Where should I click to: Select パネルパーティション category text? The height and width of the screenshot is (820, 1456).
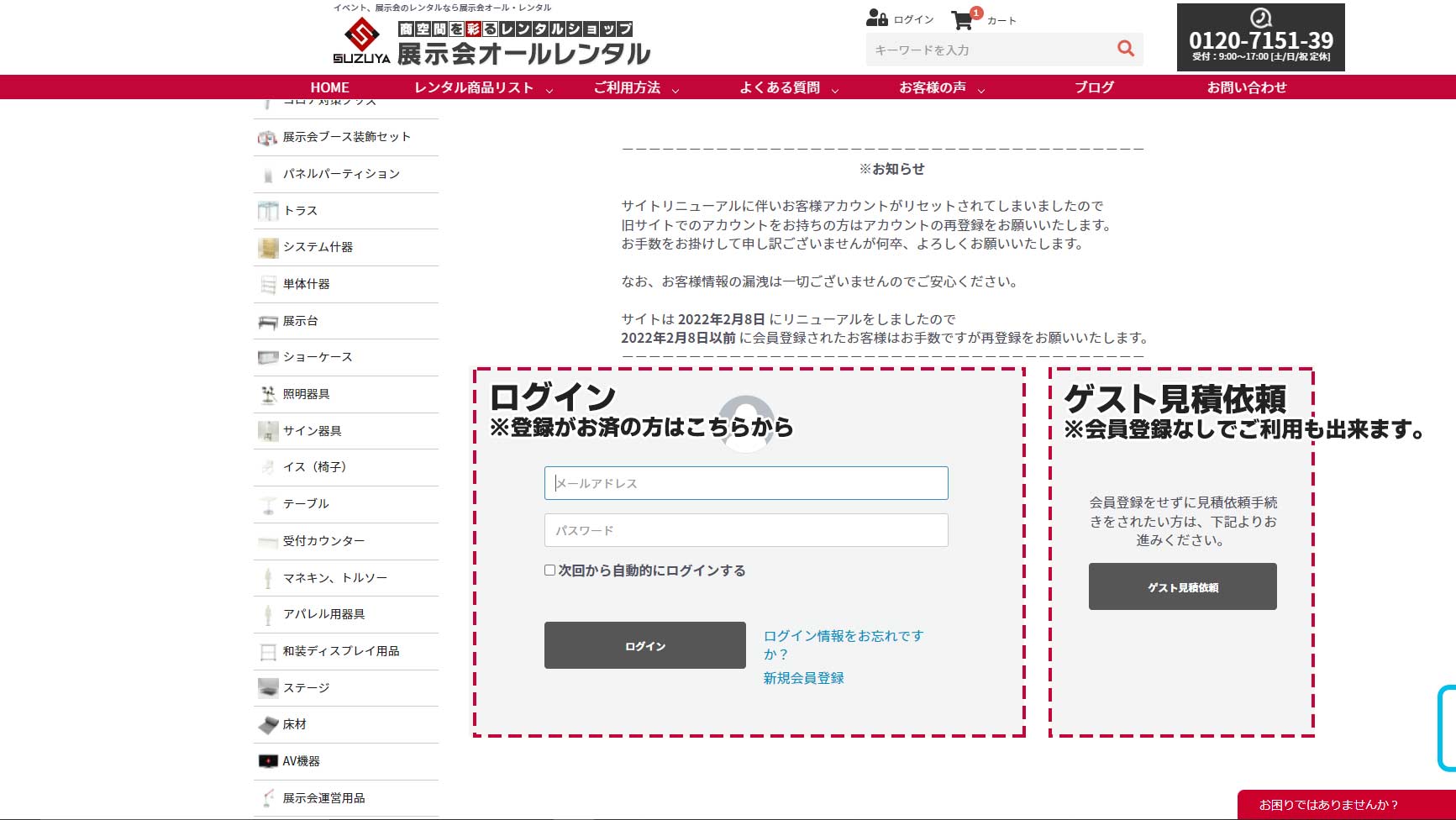click(x=341, y=174)
